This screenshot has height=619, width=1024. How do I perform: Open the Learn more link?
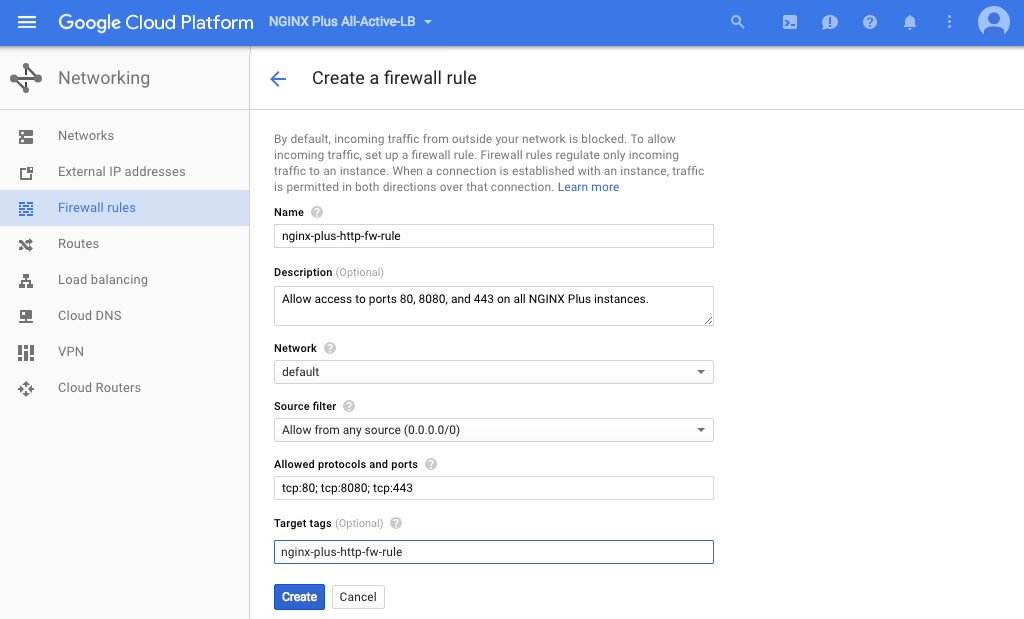588,186
